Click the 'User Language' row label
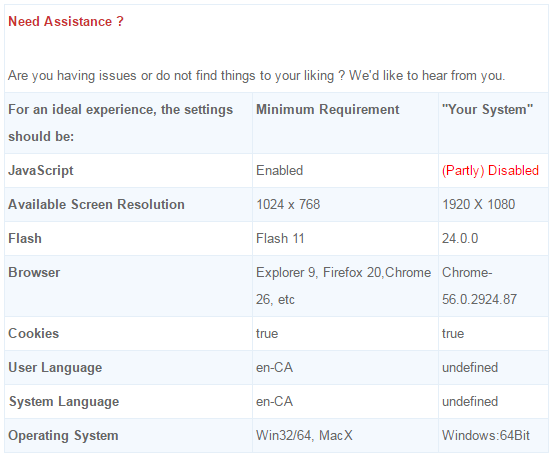Viewport: 553px width, 456px height. click(x=55, y=368)
